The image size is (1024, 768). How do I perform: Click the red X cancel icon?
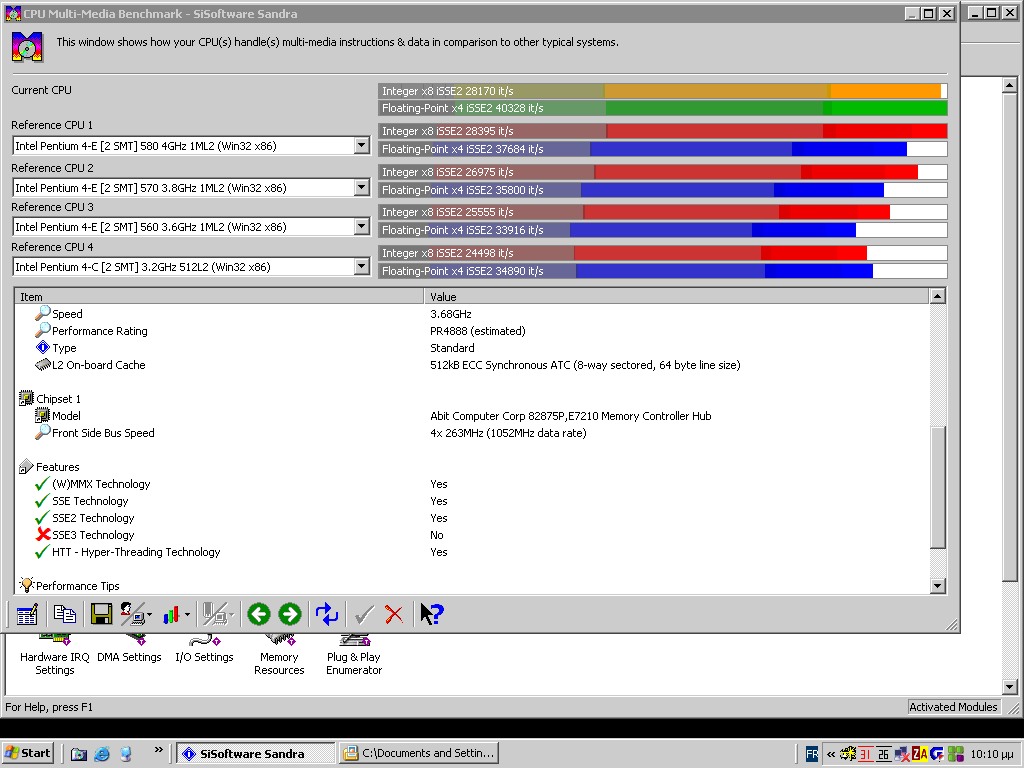[394, 614]
